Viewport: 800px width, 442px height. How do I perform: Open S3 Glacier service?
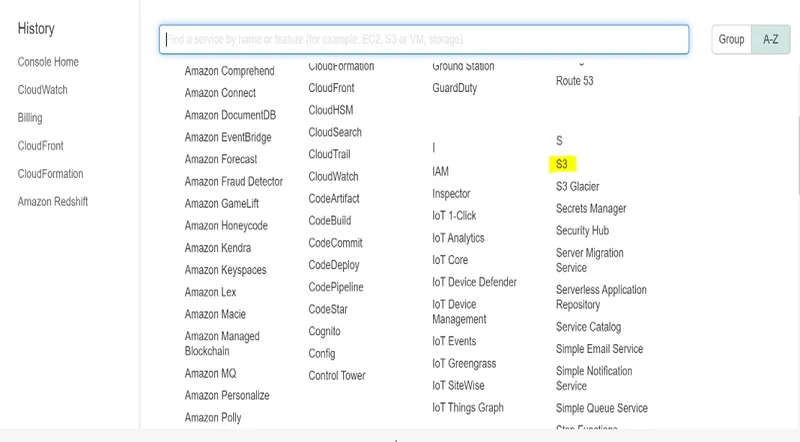(578, 186)
